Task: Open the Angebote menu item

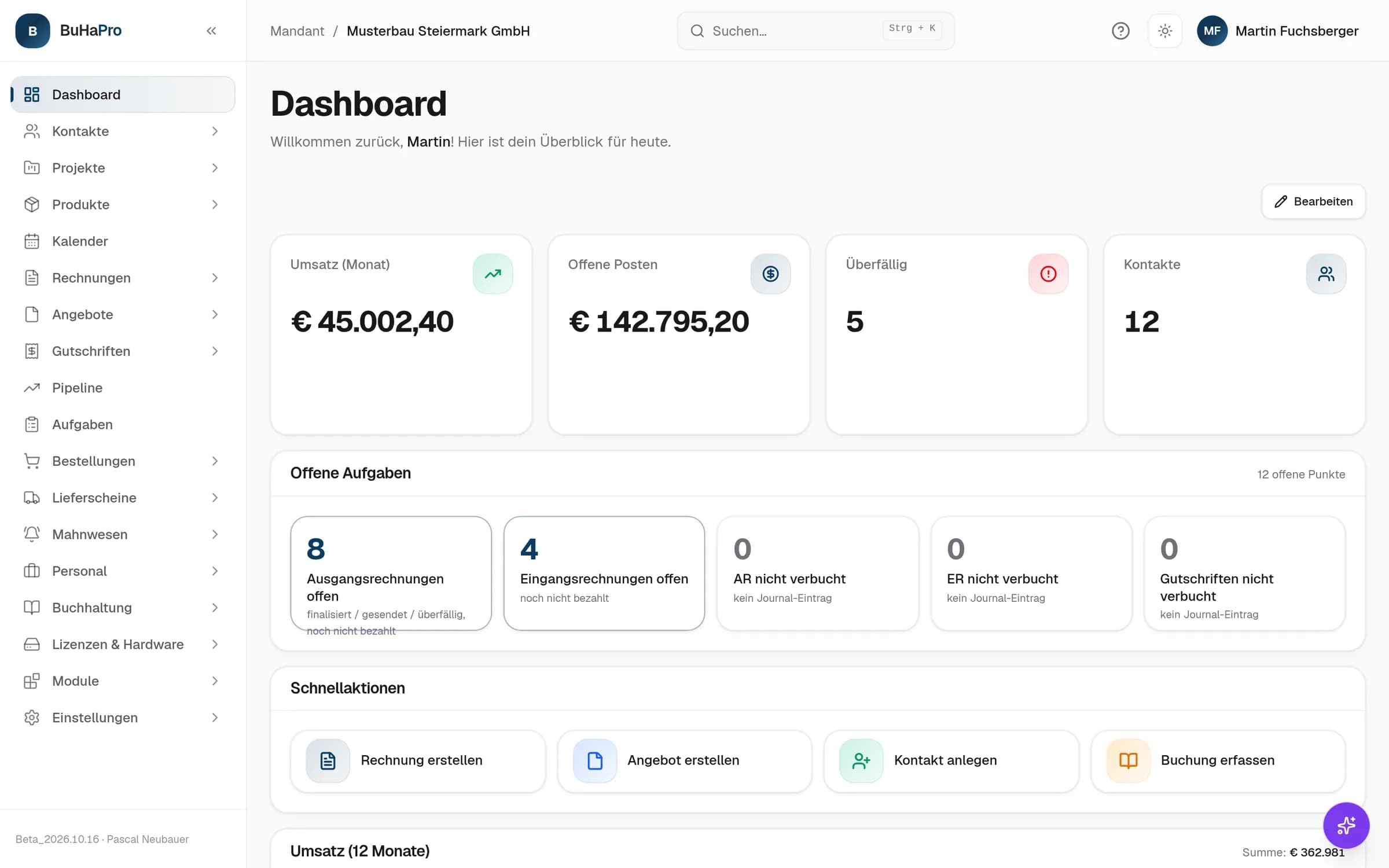Action: pyautogui.click(x=123, y=314)
